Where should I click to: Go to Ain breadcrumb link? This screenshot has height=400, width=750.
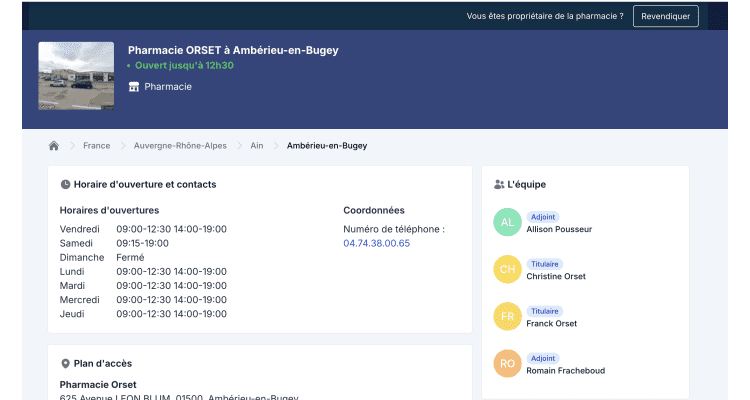coord(257,145)
